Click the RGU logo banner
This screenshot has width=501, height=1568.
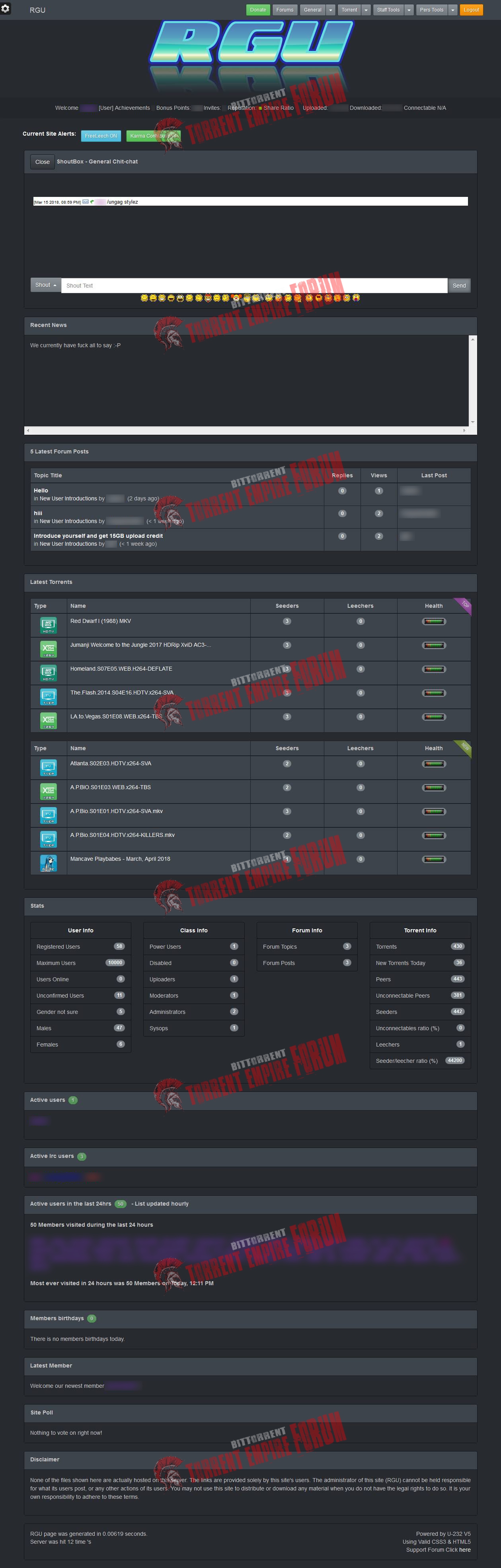click(251, 56)
